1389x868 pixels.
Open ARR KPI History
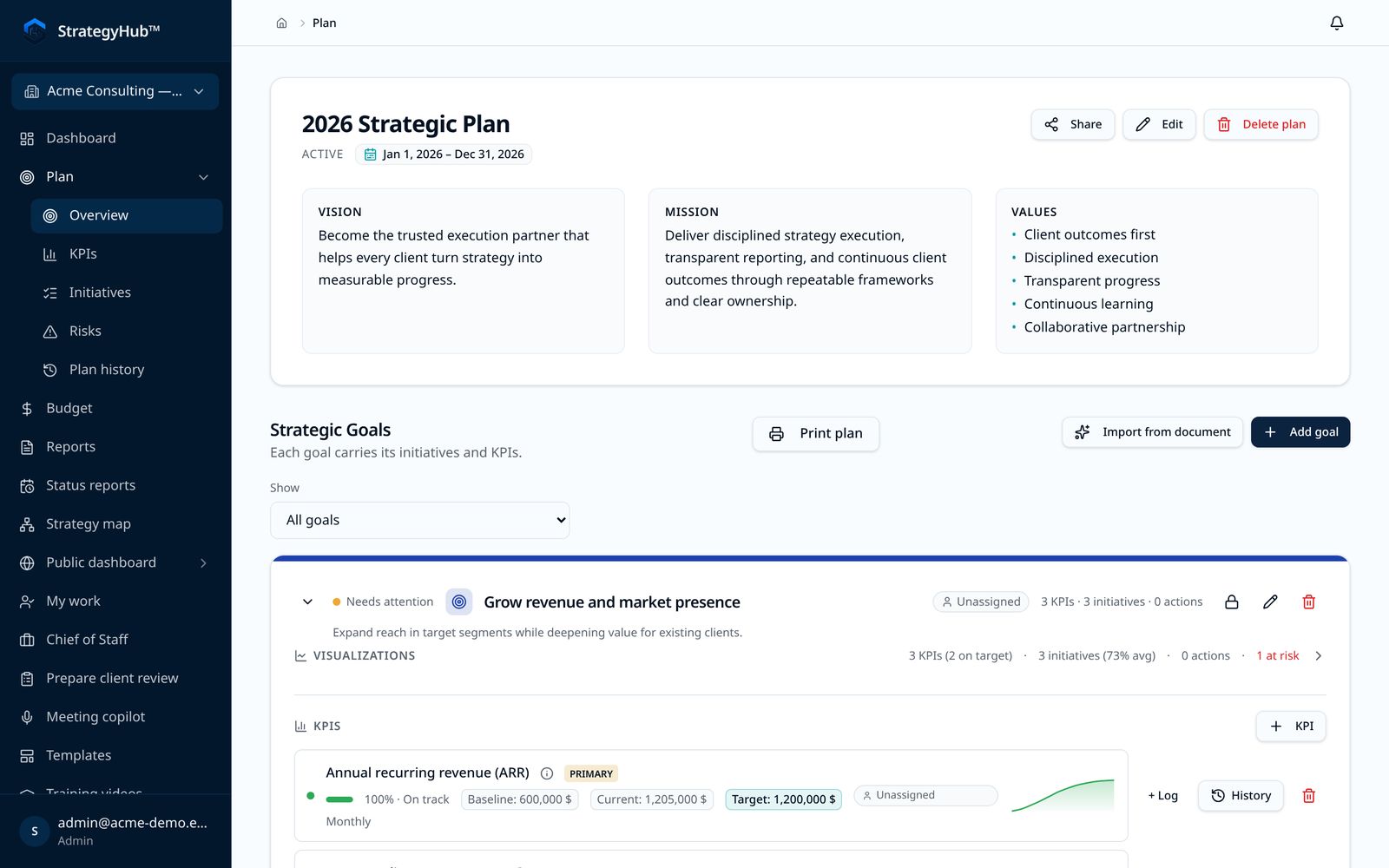1241,795
